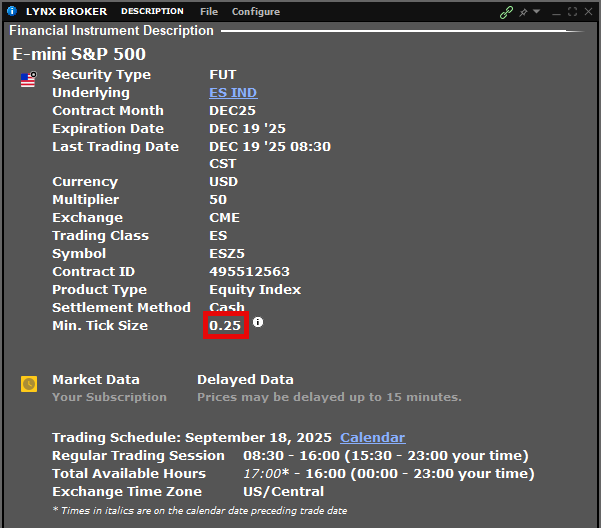Click the yellow Market Data clock icon
Screen dimensions: 601x528
coord(29,383)
